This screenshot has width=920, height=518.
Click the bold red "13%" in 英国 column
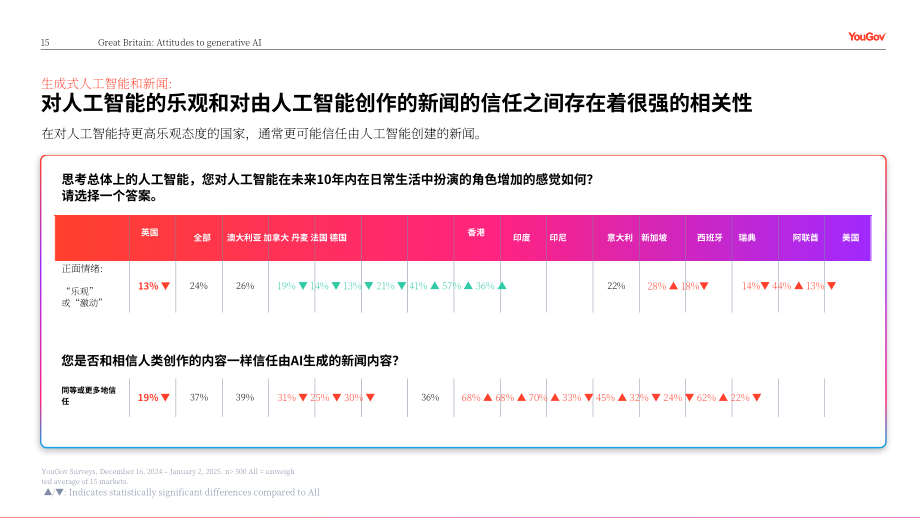pos(148,286)
